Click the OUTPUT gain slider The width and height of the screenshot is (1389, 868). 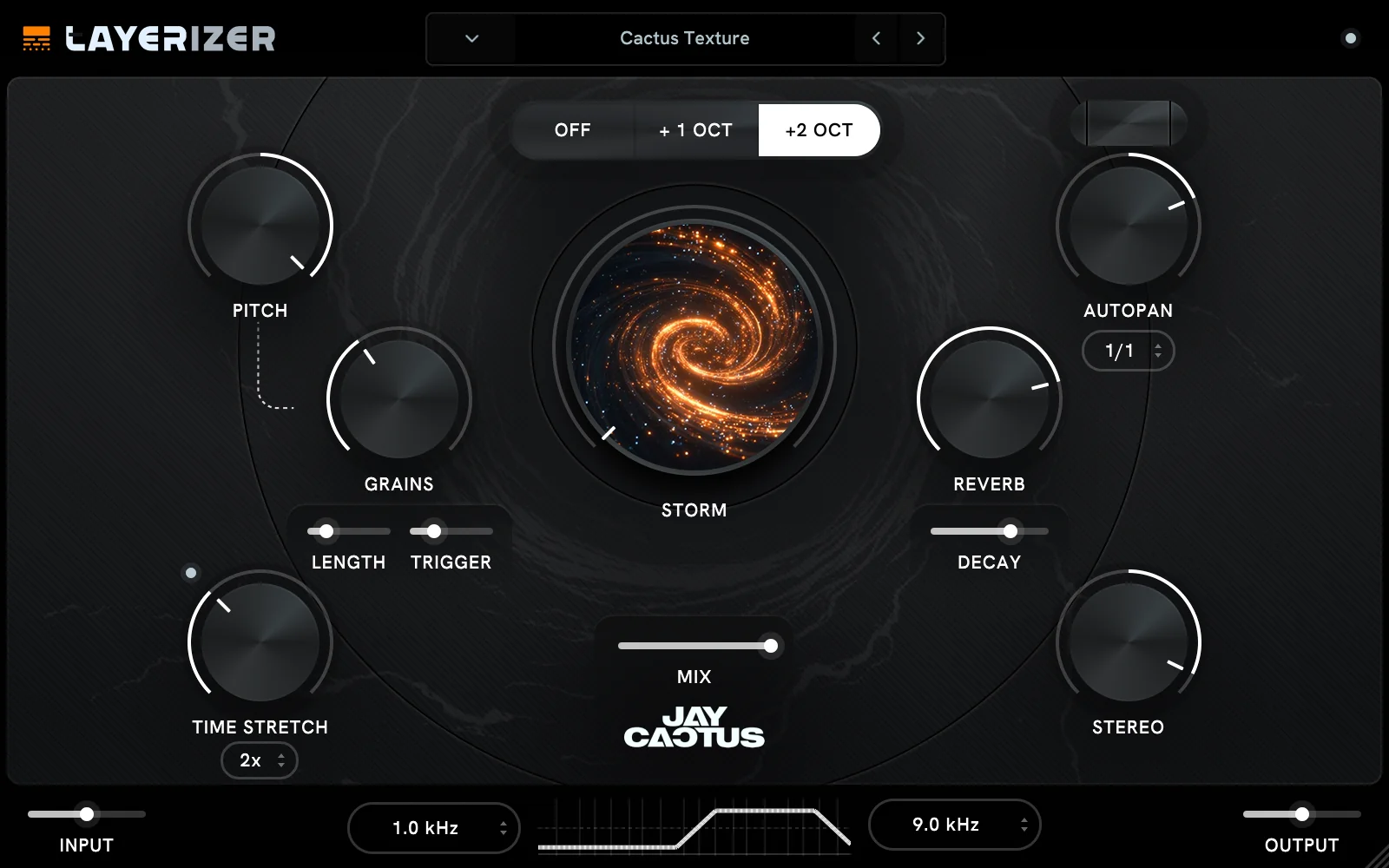pyautogui.click(x=1302, y=814)
